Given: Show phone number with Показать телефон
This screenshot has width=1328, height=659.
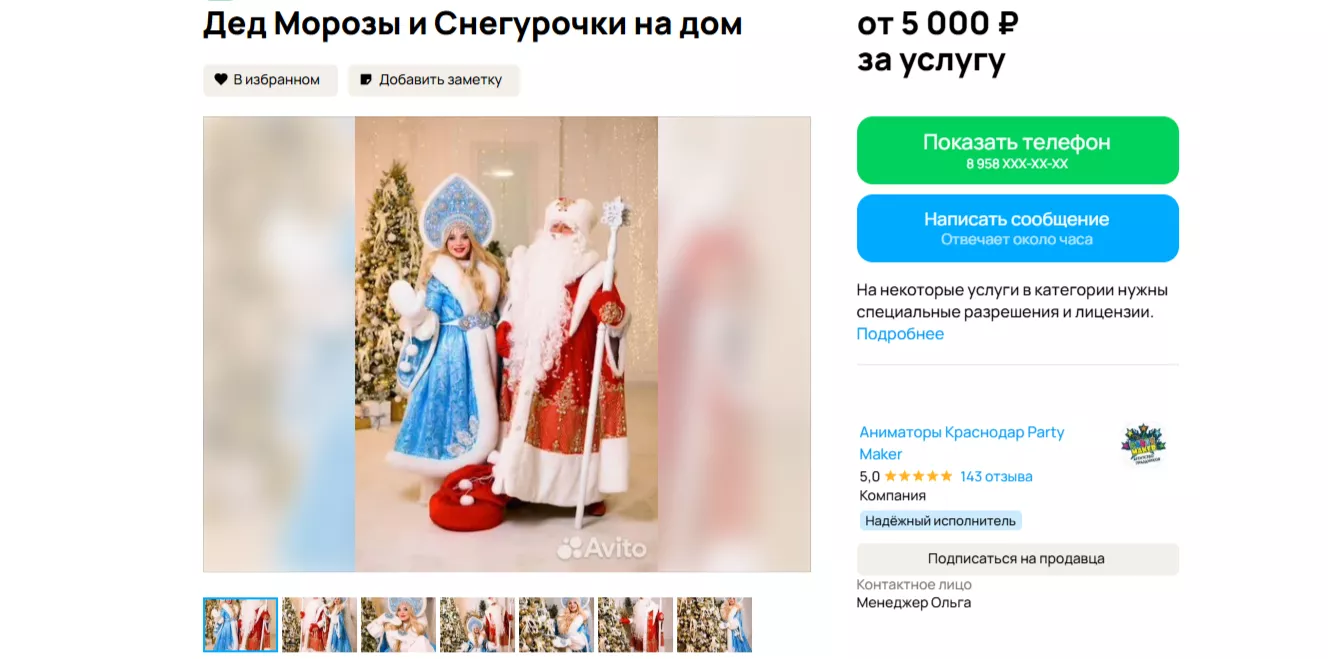Looking at the screenshot, I should point(1018,150).
